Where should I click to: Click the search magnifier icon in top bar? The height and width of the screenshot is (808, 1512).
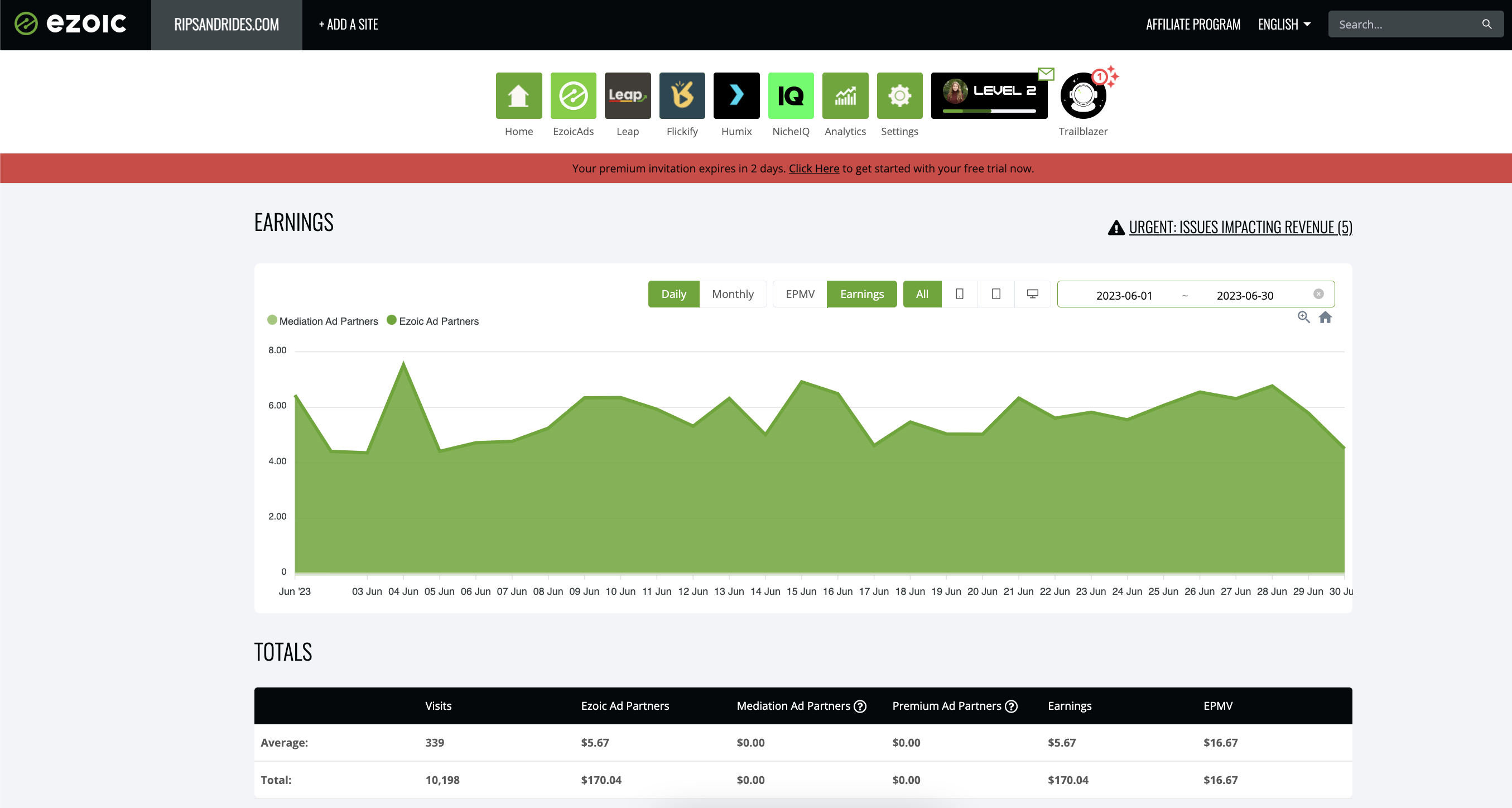tap(1487, 24)
